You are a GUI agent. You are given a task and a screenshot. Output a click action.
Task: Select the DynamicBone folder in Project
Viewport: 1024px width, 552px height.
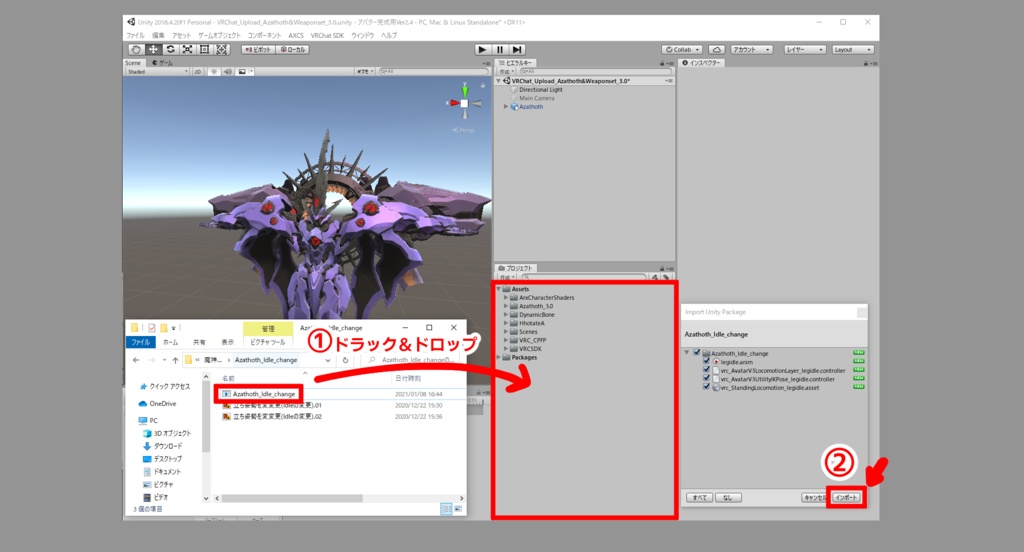click(x=537, y=314)
